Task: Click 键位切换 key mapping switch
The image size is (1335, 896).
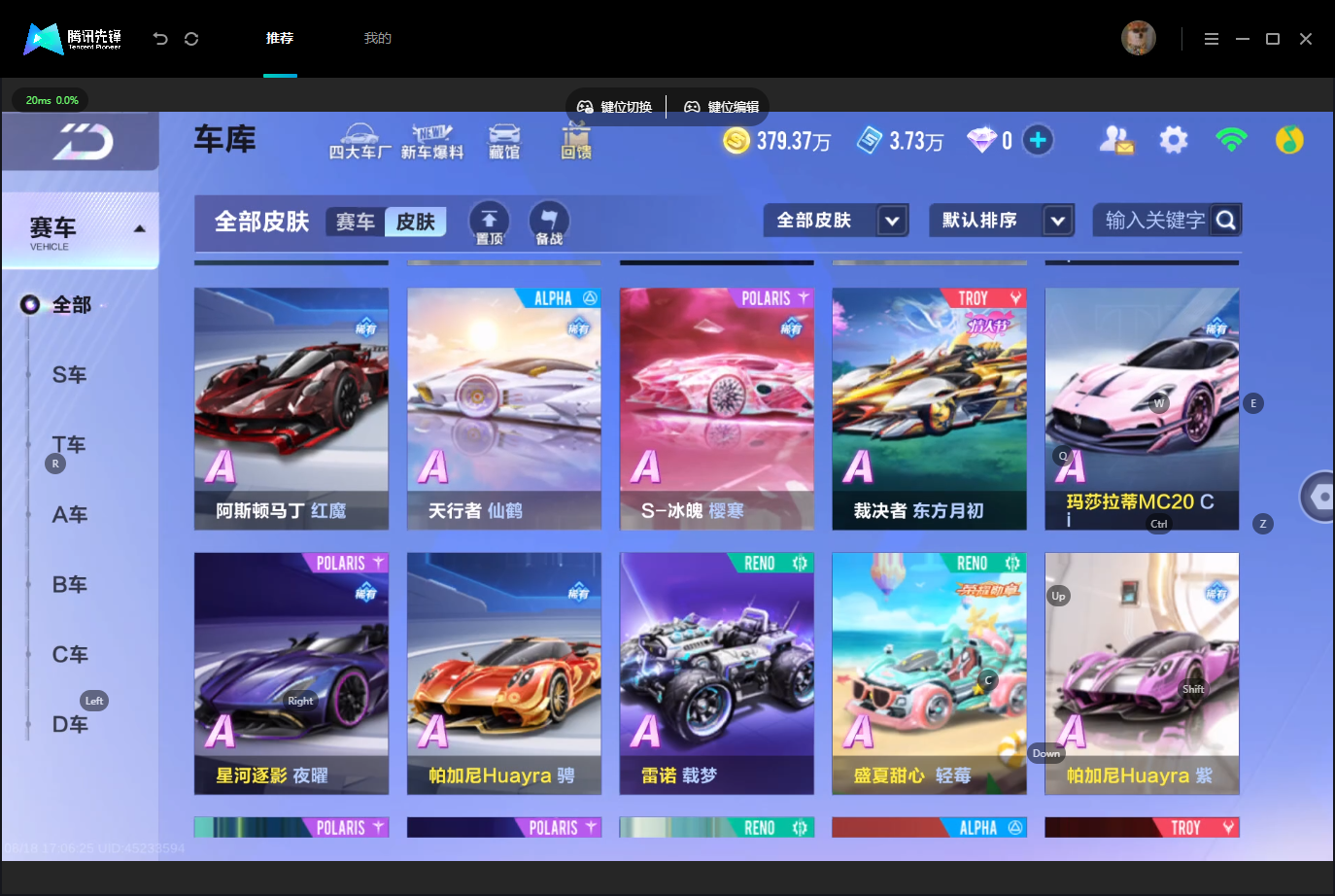Action: (615, 107)
